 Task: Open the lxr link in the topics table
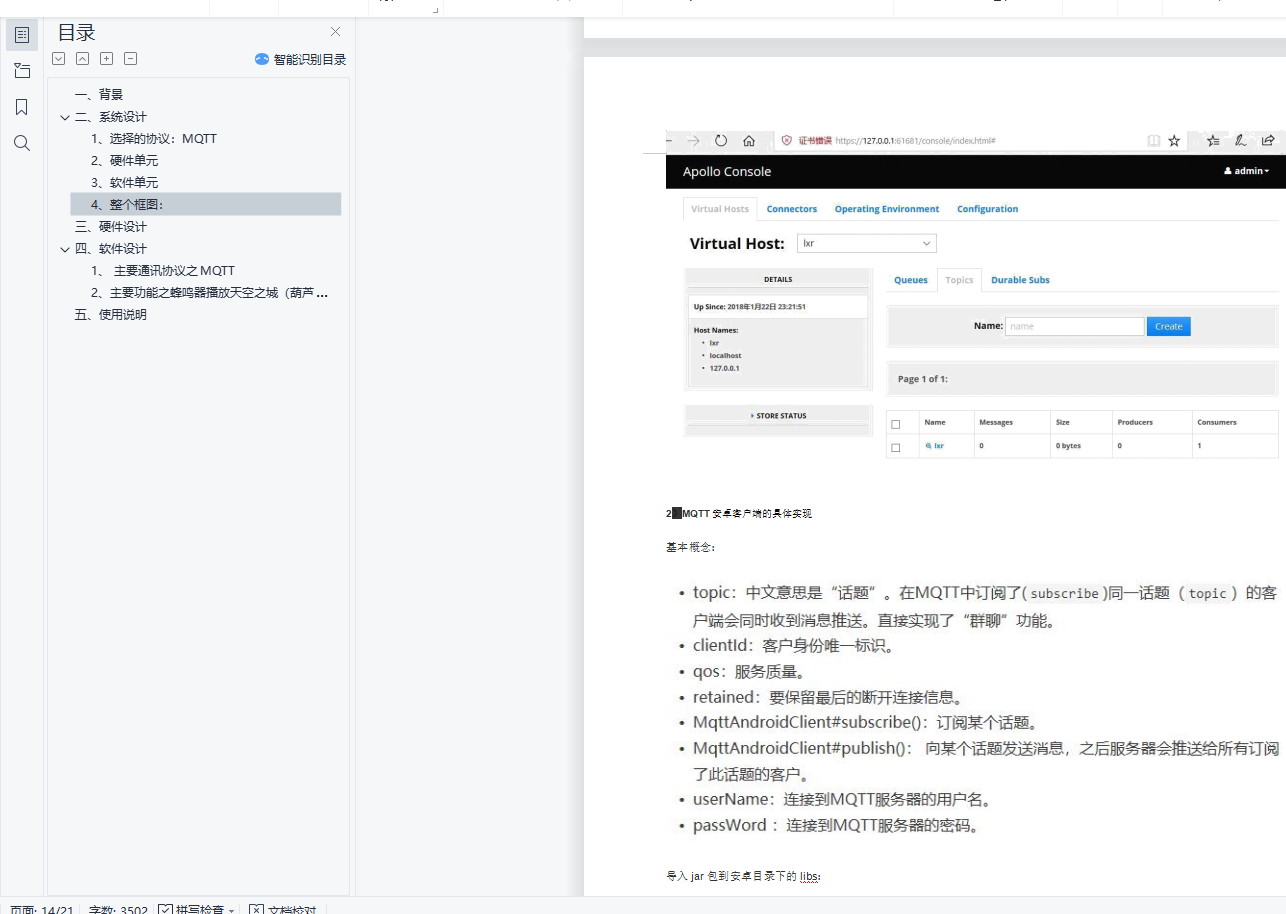pos(938,446)
